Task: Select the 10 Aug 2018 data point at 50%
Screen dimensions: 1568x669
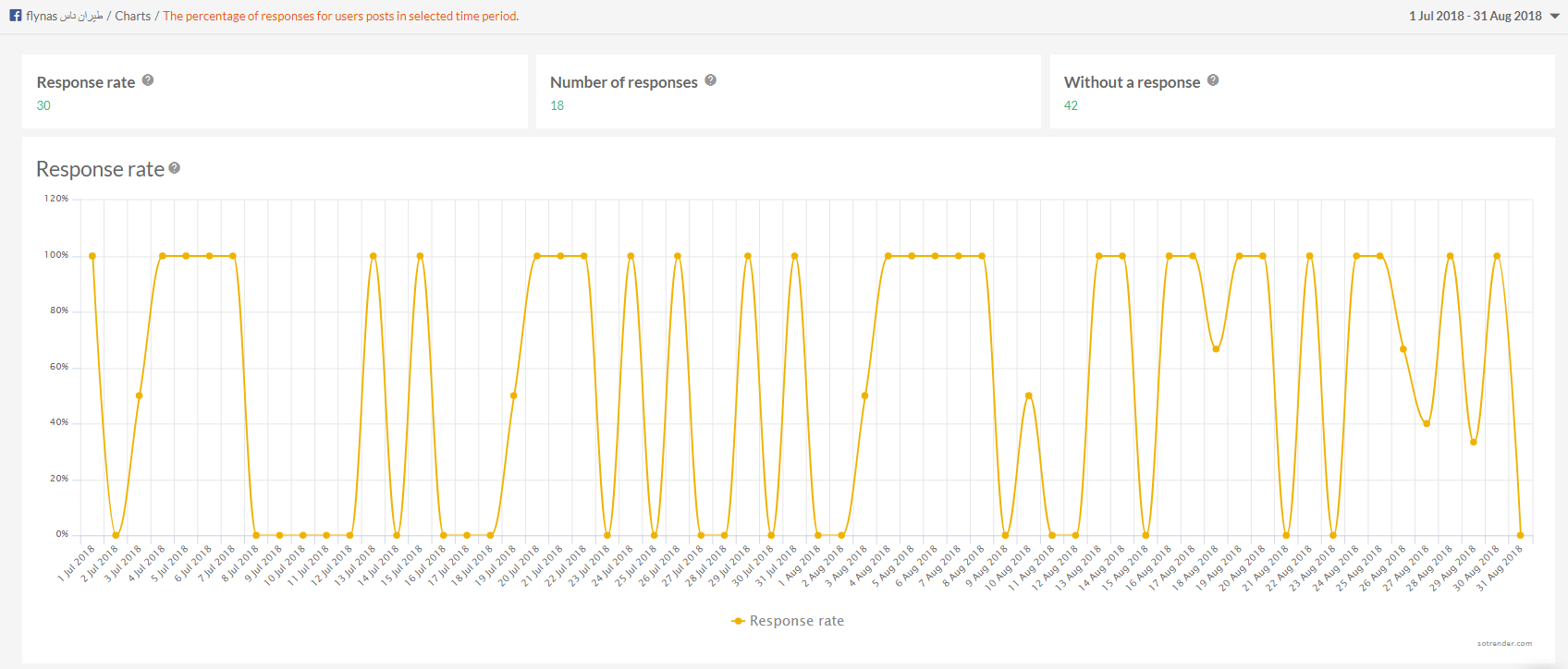Action: click(1028, 395)
